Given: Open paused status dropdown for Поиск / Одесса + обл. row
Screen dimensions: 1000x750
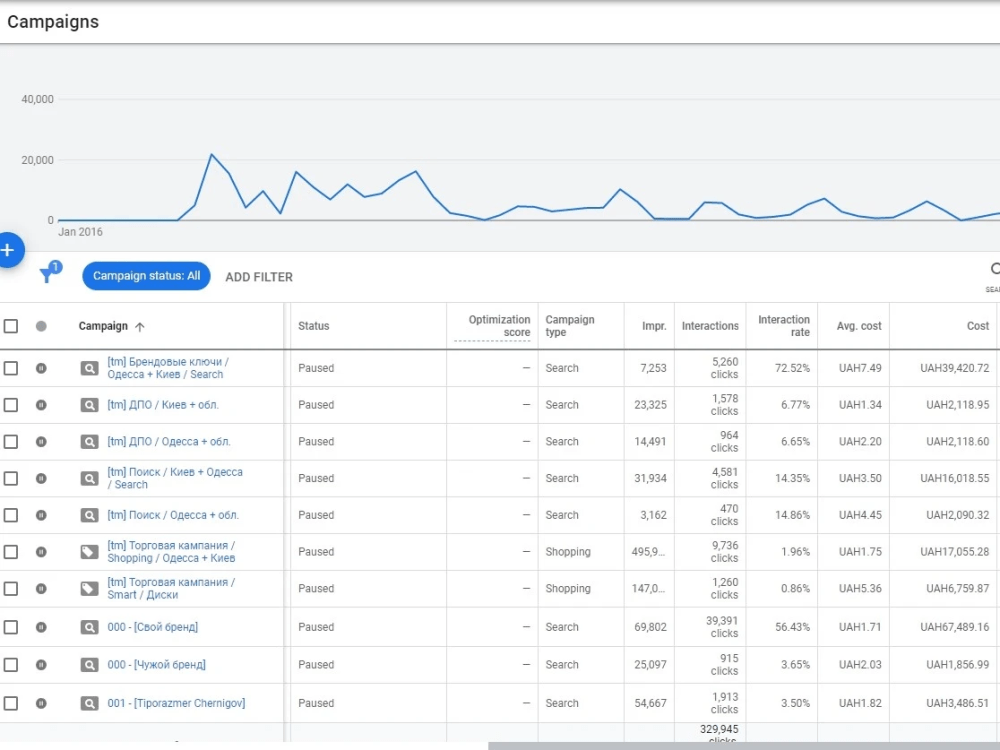Looking at the screenshot, I should (x=41, y=515).
